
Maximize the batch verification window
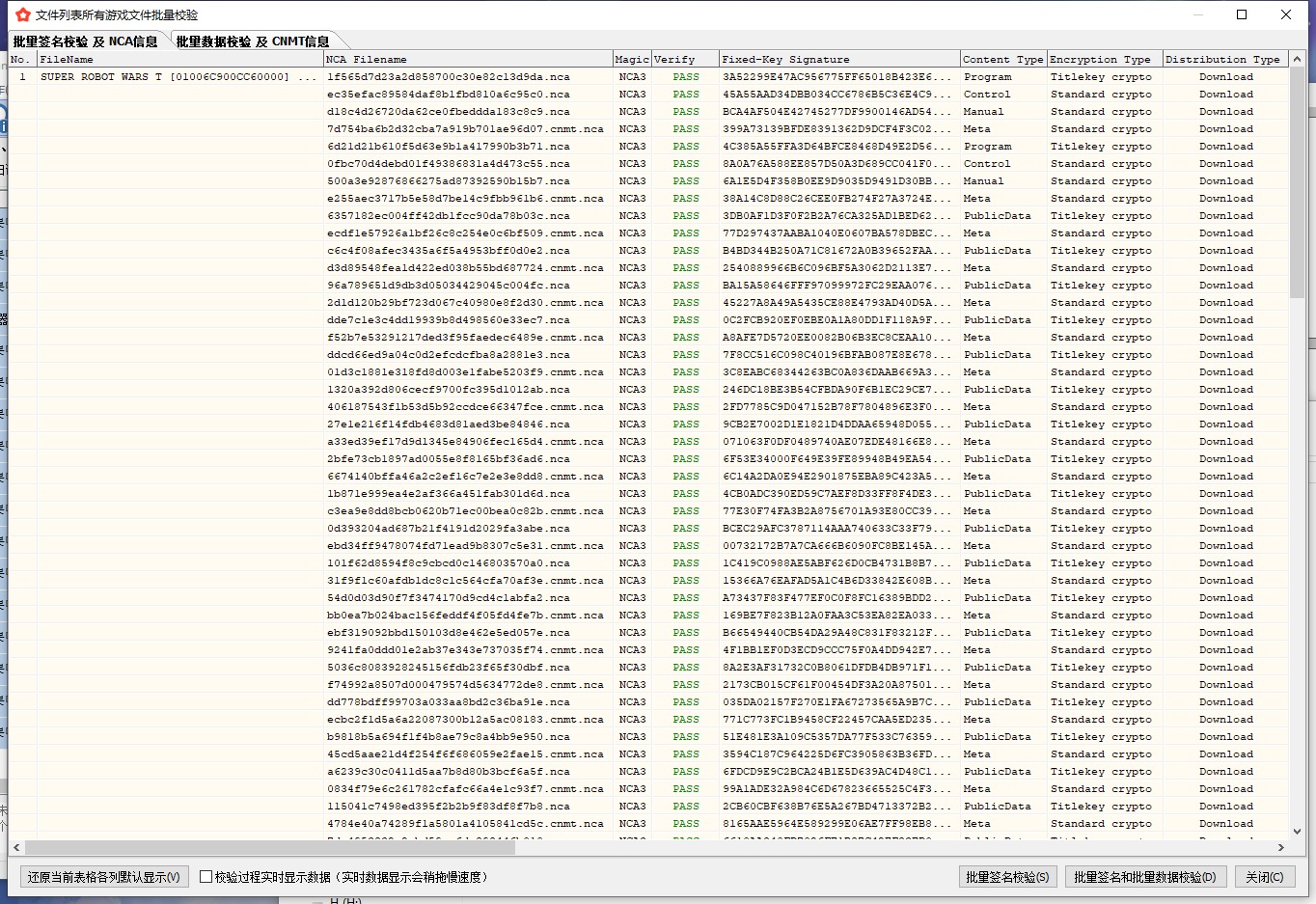pyautogui.click(x=1242, y=14)
